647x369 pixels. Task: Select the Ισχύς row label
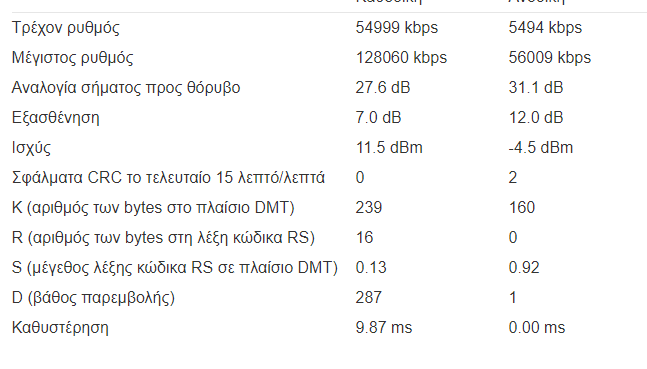click(31, 148)
